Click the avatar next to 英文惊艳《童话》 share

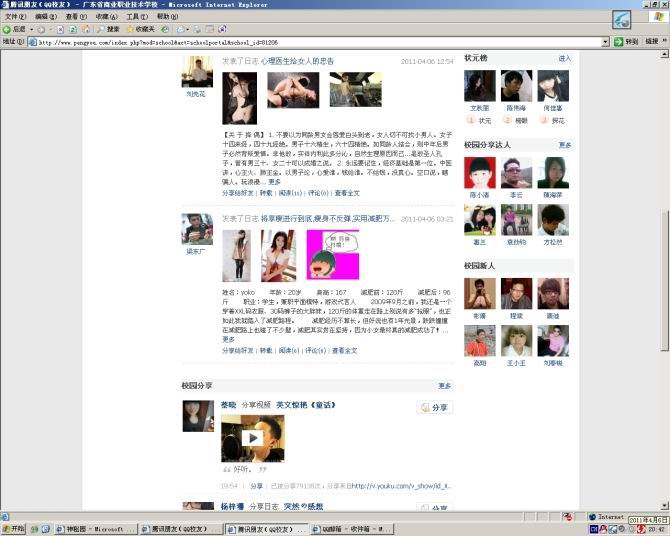click(198, 416)
